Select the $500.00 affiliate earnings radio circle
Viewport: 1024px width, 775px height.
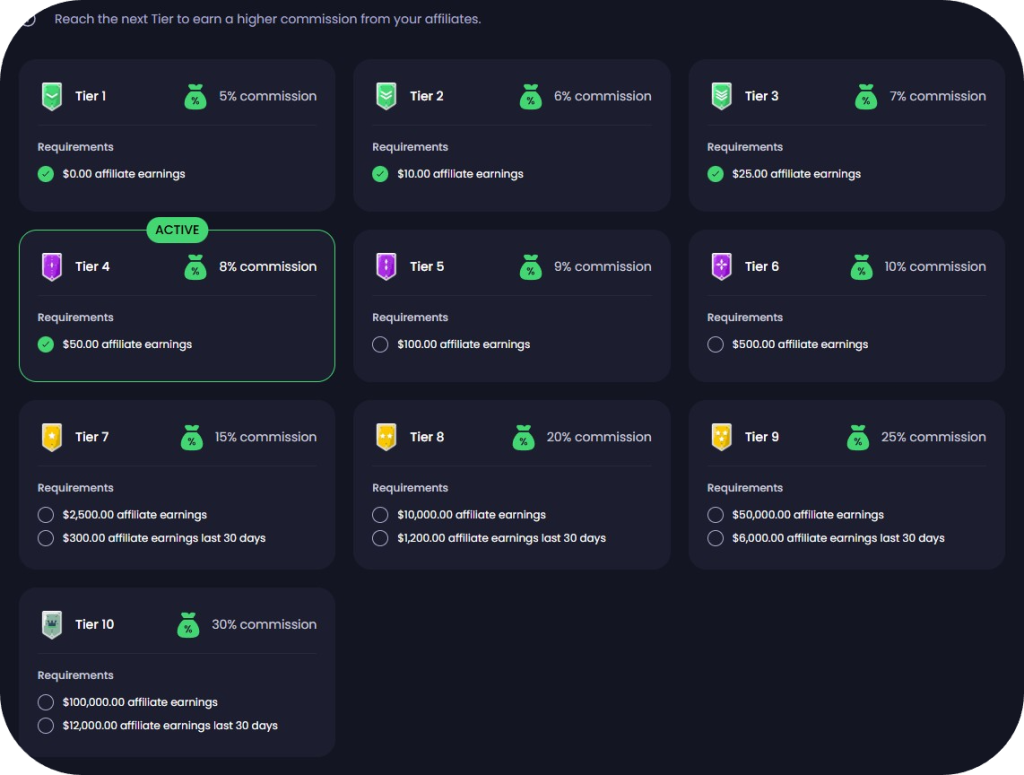pos(715,345)
